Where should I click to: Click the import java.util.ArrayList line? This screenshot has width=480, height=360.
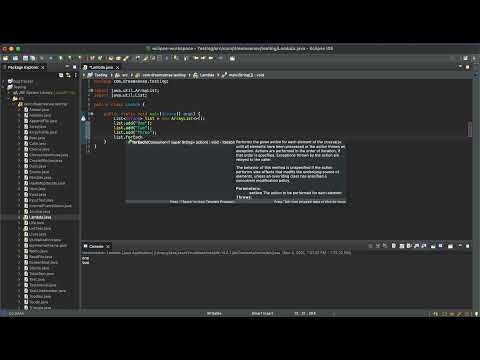tap(127, 90)
